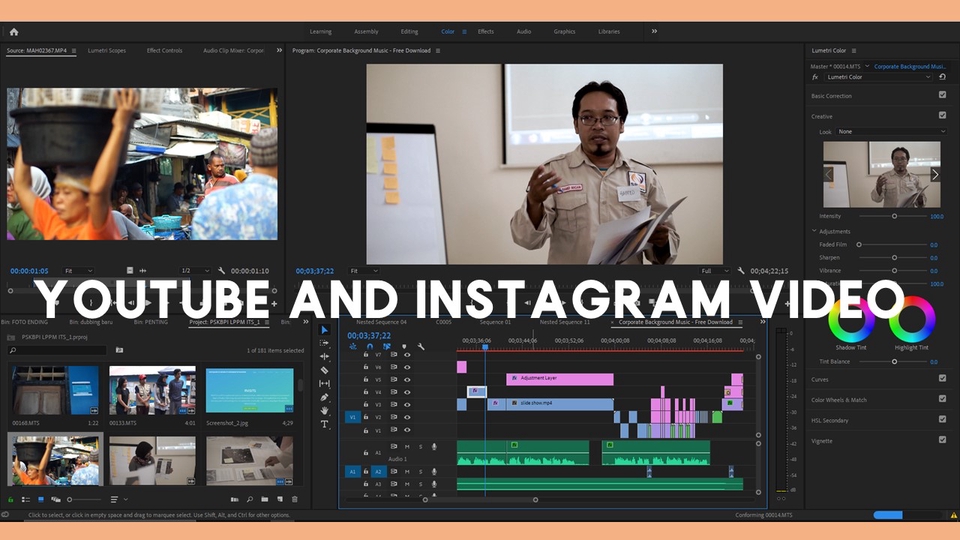Select the Hand tool

point(324,410)
